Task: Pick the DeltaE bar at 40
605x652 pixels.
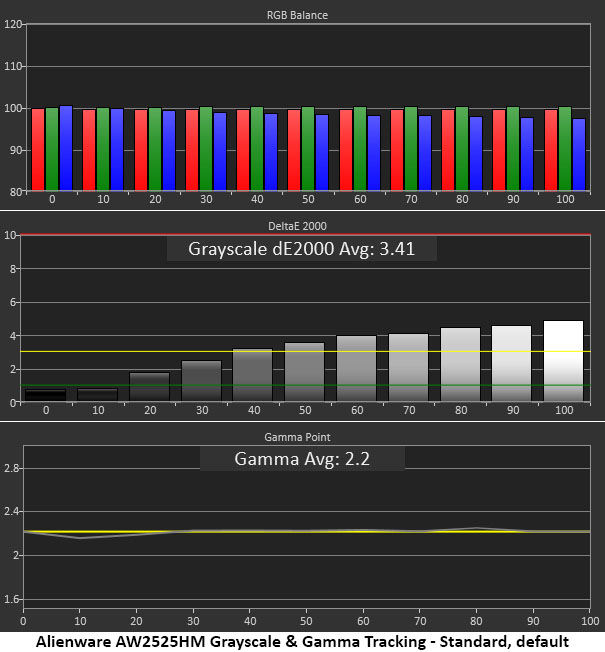Action: point(253,375)
